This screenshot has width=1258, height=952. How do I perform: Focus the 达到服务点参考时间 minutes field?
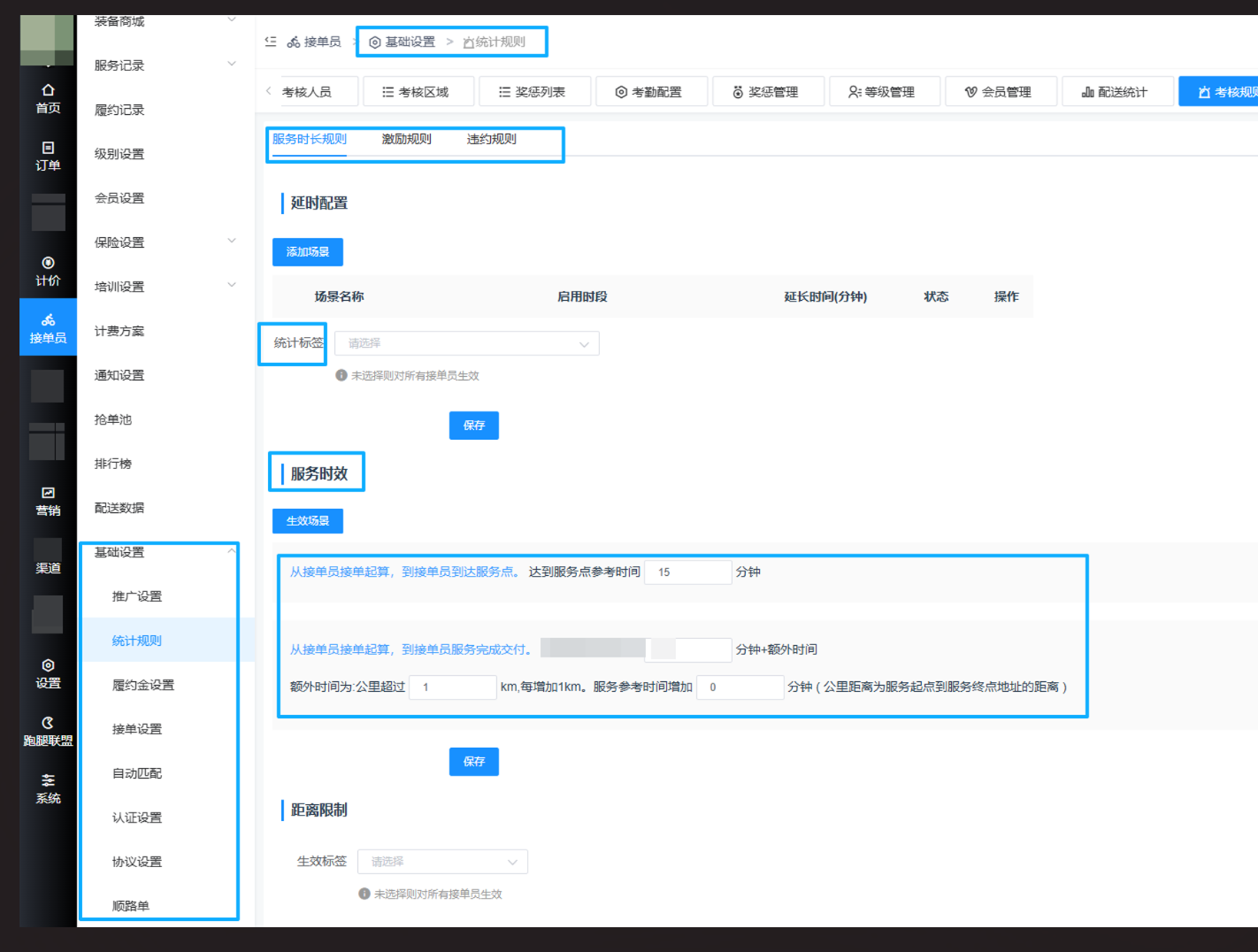click(688, 572)
